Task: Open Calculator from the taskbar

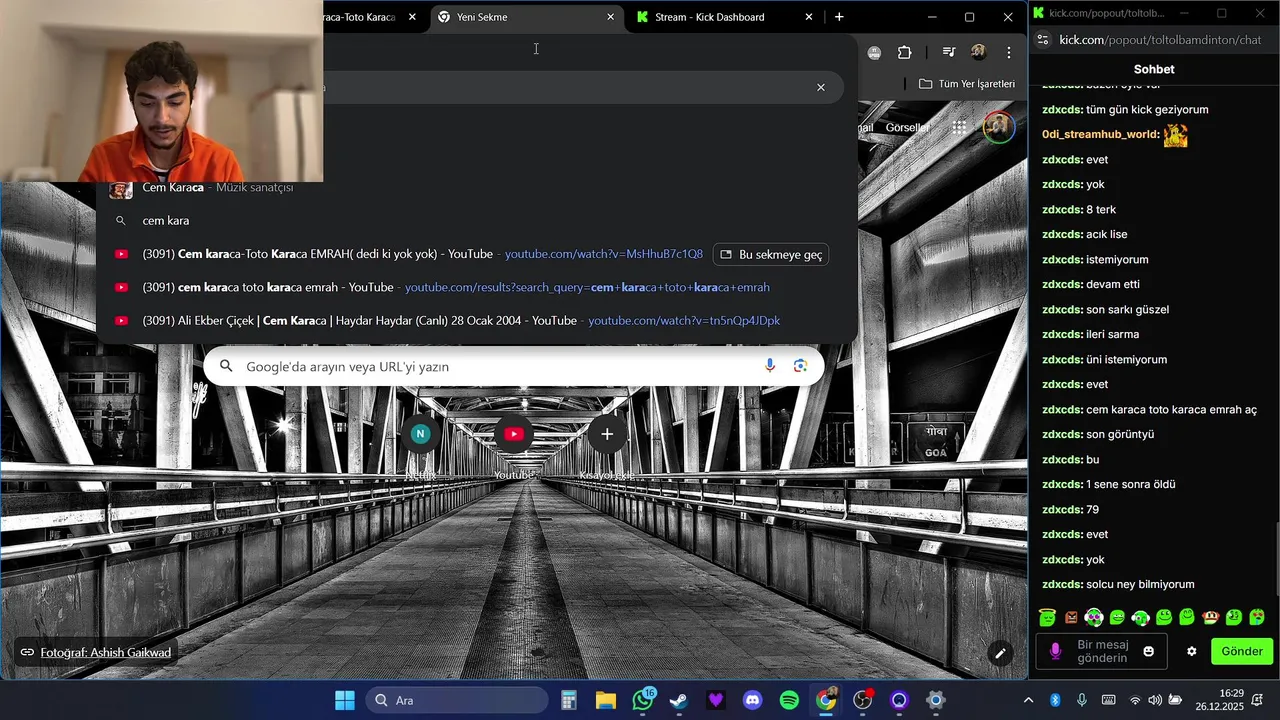Action: pyautogui.click(x=569, y=700)
